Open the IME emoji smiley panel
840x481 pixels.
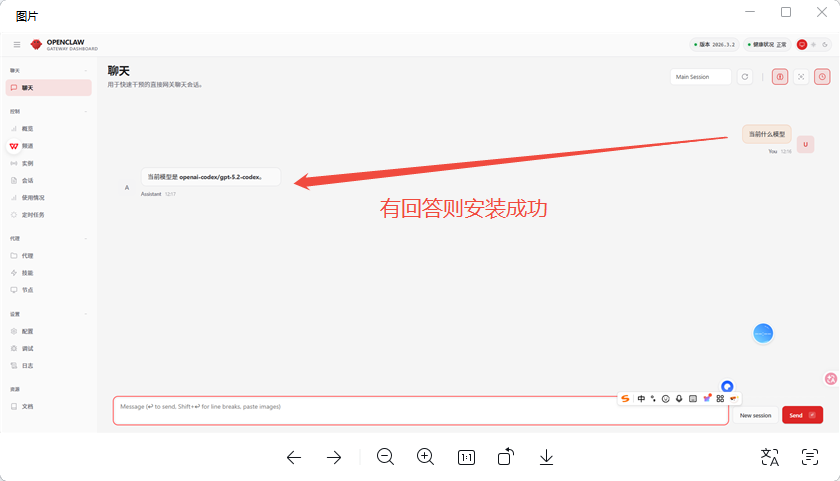pyautogui.click(x=666, y=399)
